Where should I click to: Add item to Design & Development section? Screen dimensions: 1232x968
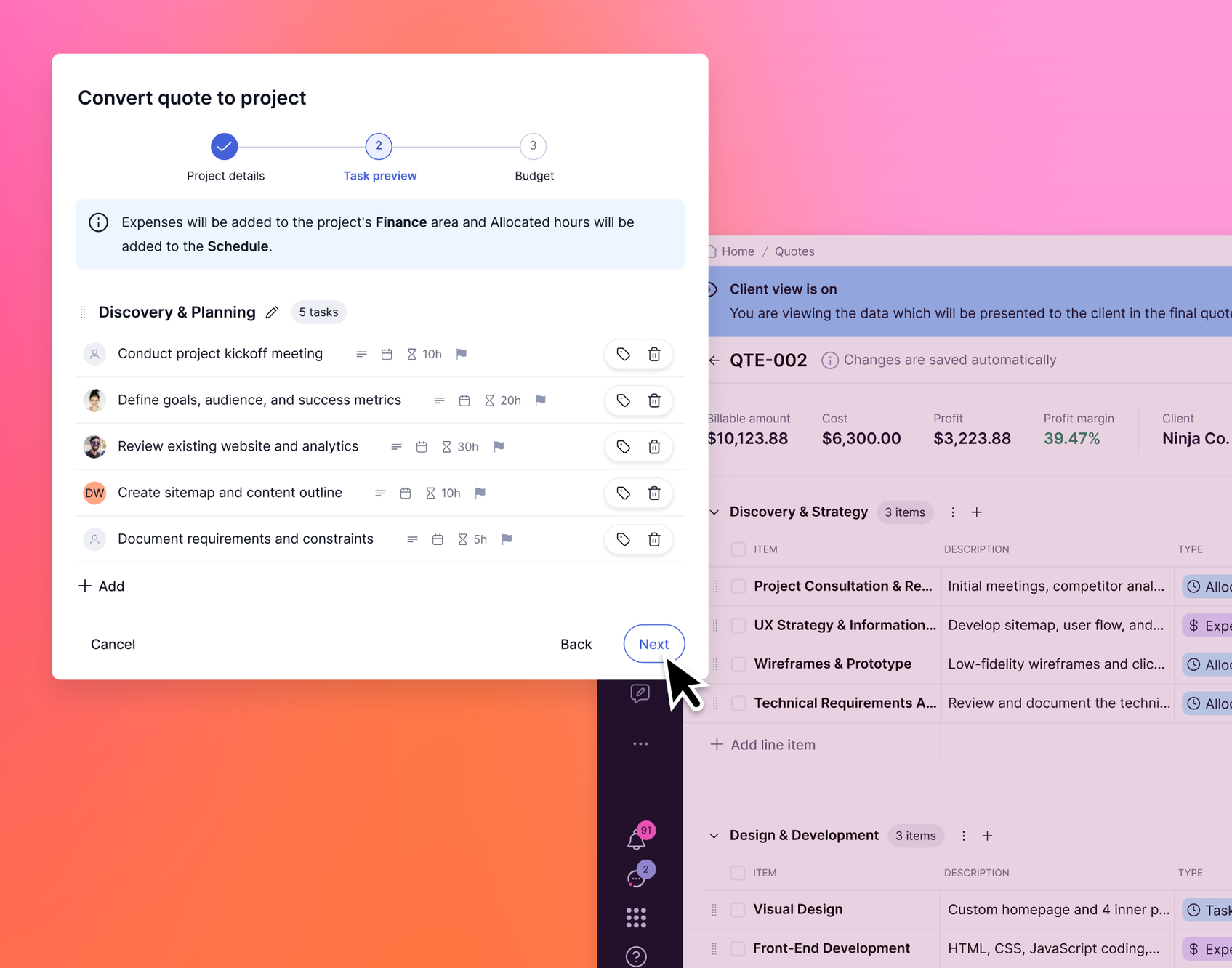click(x=987, y=836)
